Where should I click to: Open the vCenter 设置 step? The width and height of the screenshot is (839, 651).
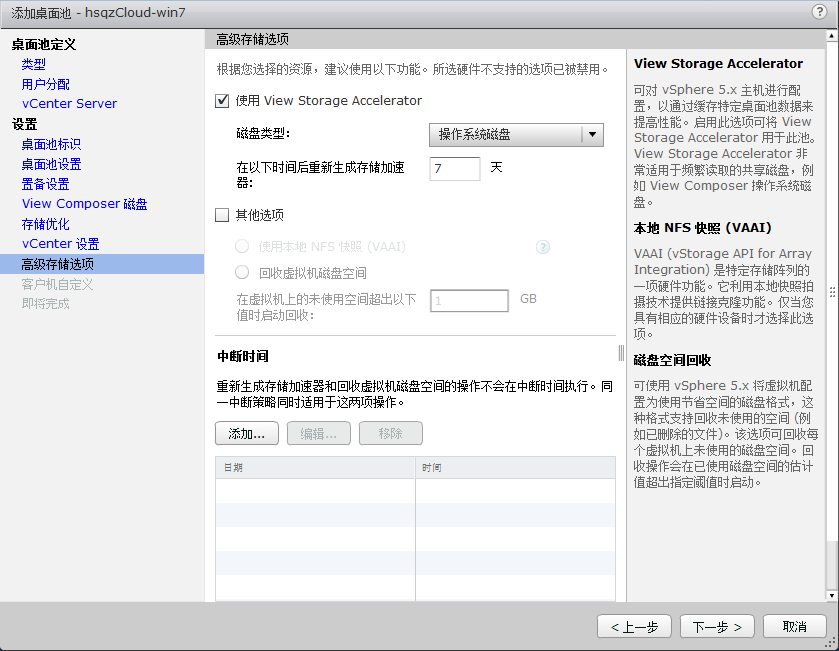pyautogui.click(x=60, y=244)
